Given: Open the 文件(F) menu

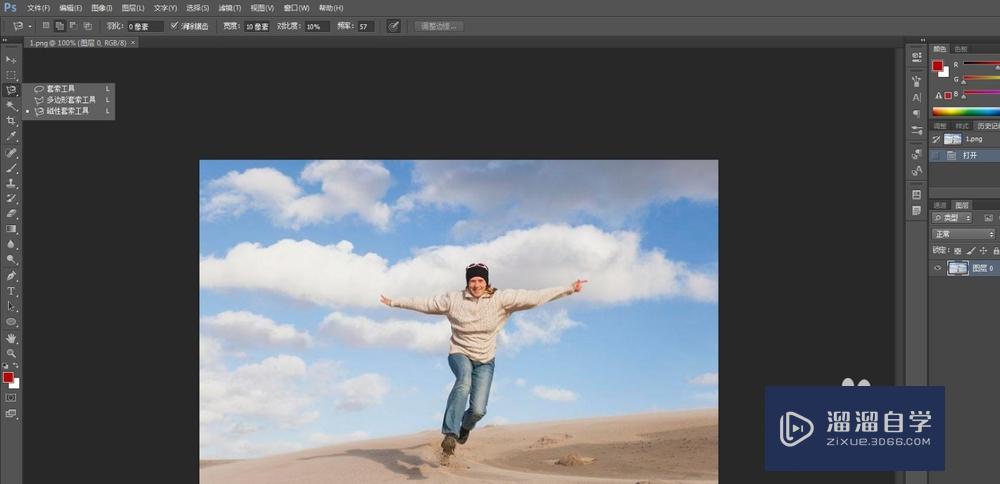Looking at the screenshot, I should coord(38,8).
